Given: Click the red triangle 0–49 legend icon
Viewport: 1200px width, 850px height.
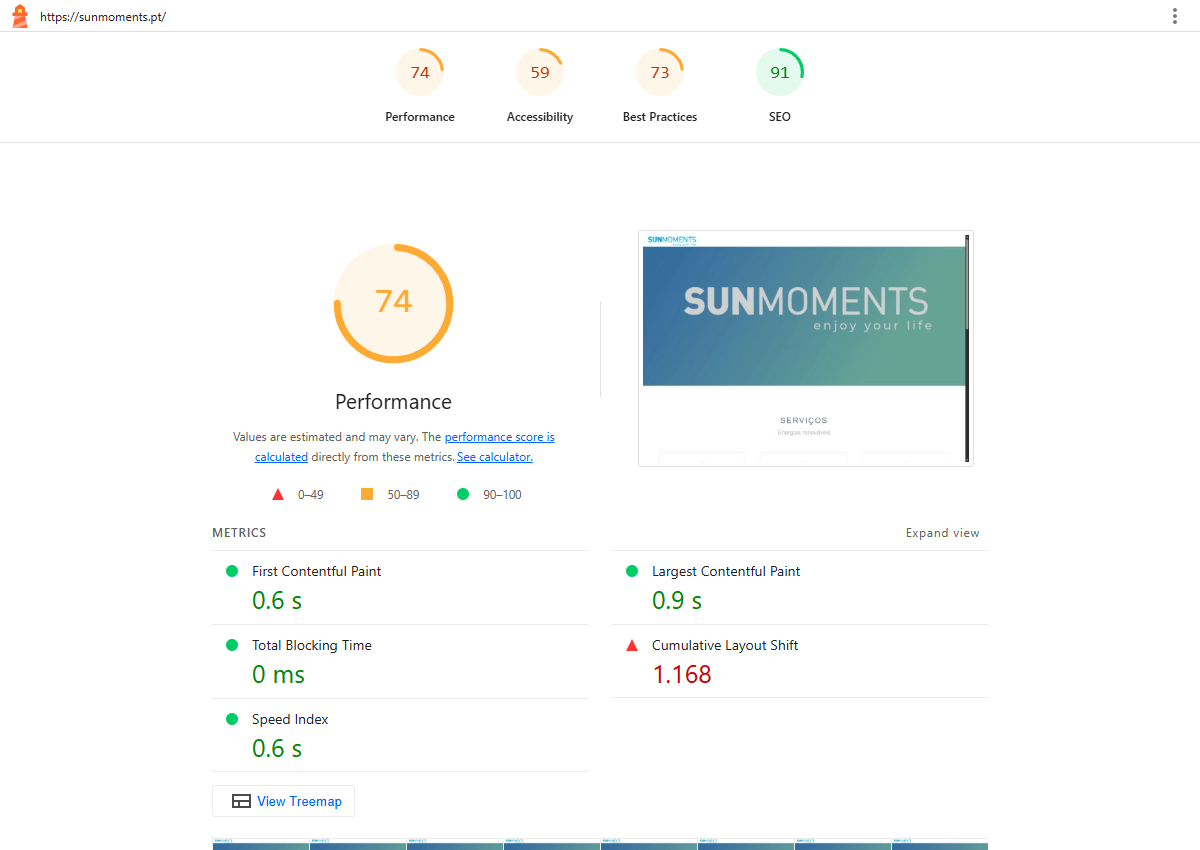Looking at the screenshot, I should pos(278,494).
